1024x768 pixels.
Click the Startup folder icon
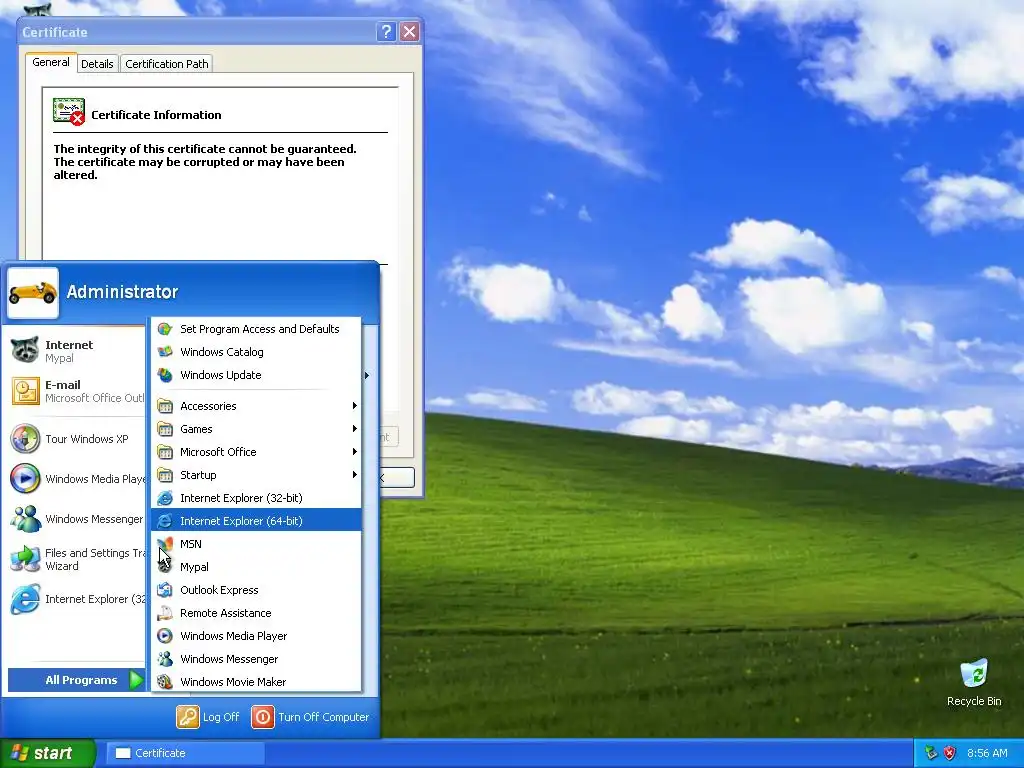(165, 475)
